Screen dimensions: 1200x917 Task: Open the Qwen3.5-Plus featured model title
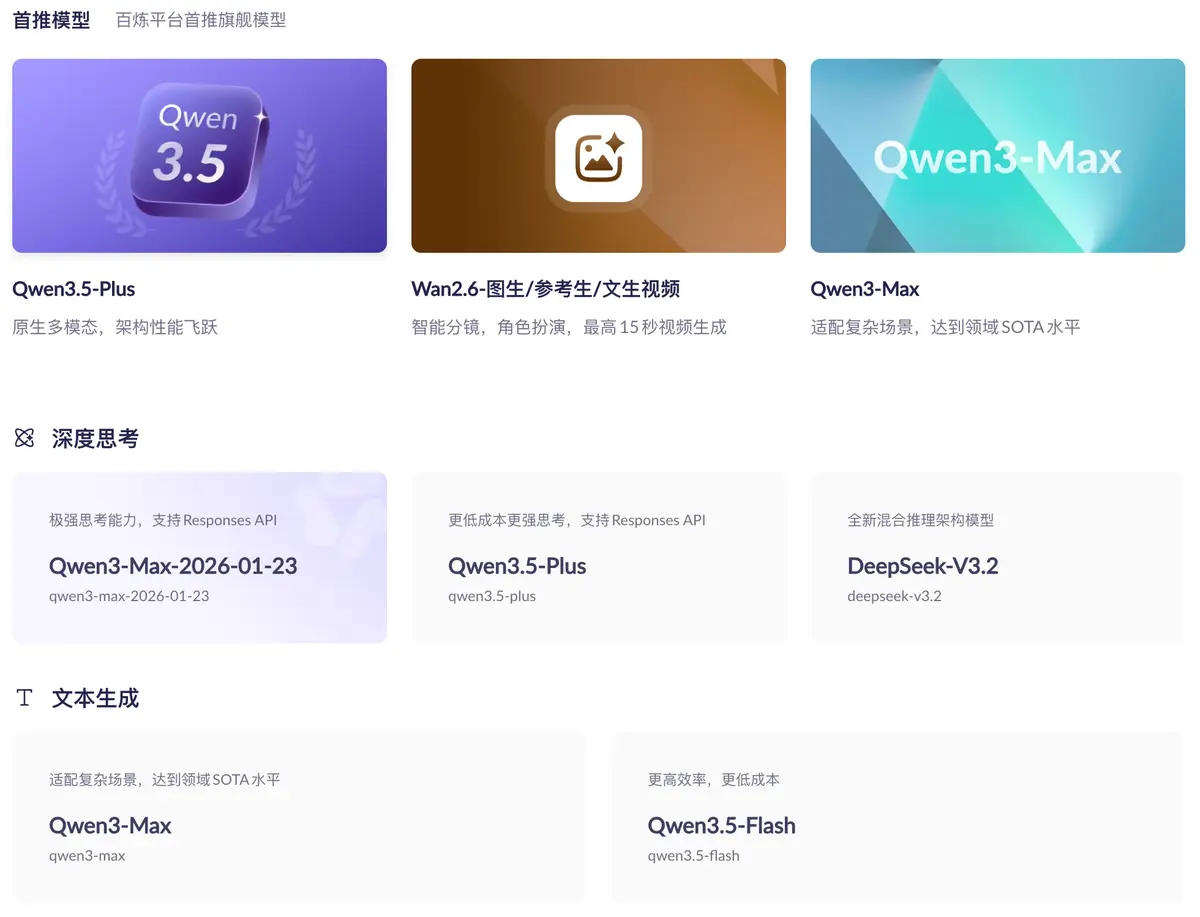[73, 289]
